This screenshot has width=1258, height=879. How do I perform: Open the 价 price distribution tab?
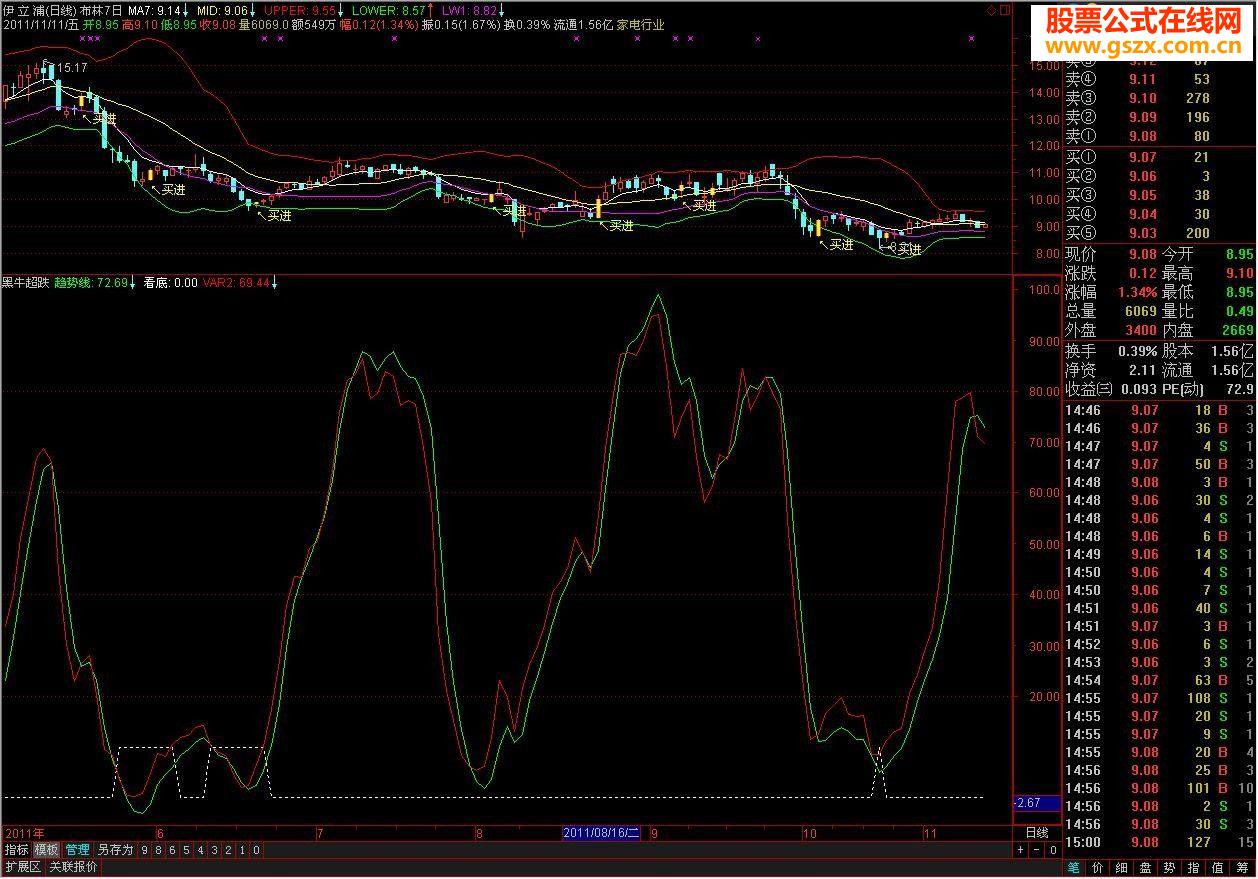[x=1099, y=868]
